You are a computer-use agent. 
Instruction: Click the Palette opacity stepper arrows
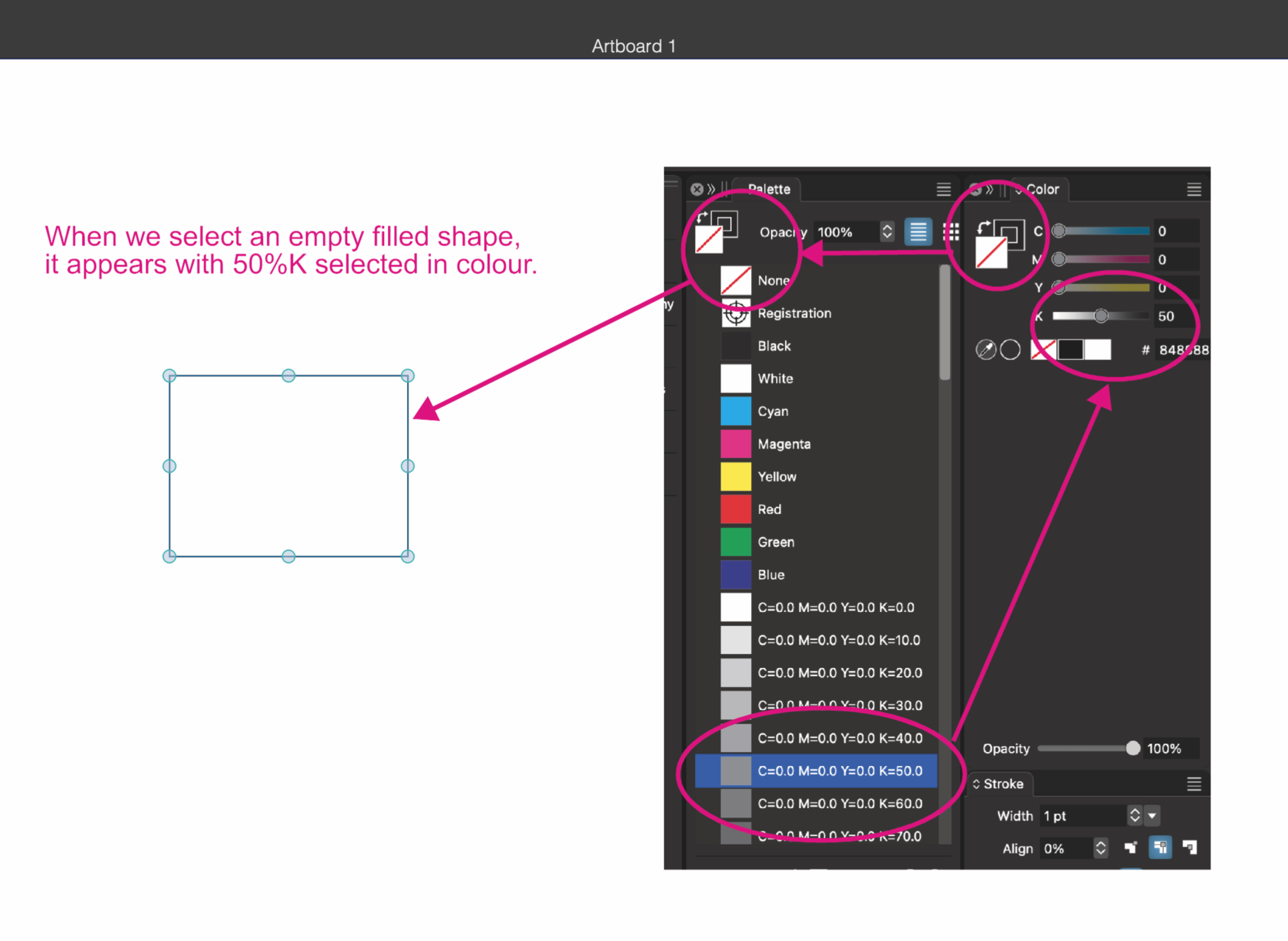[887, 232]
